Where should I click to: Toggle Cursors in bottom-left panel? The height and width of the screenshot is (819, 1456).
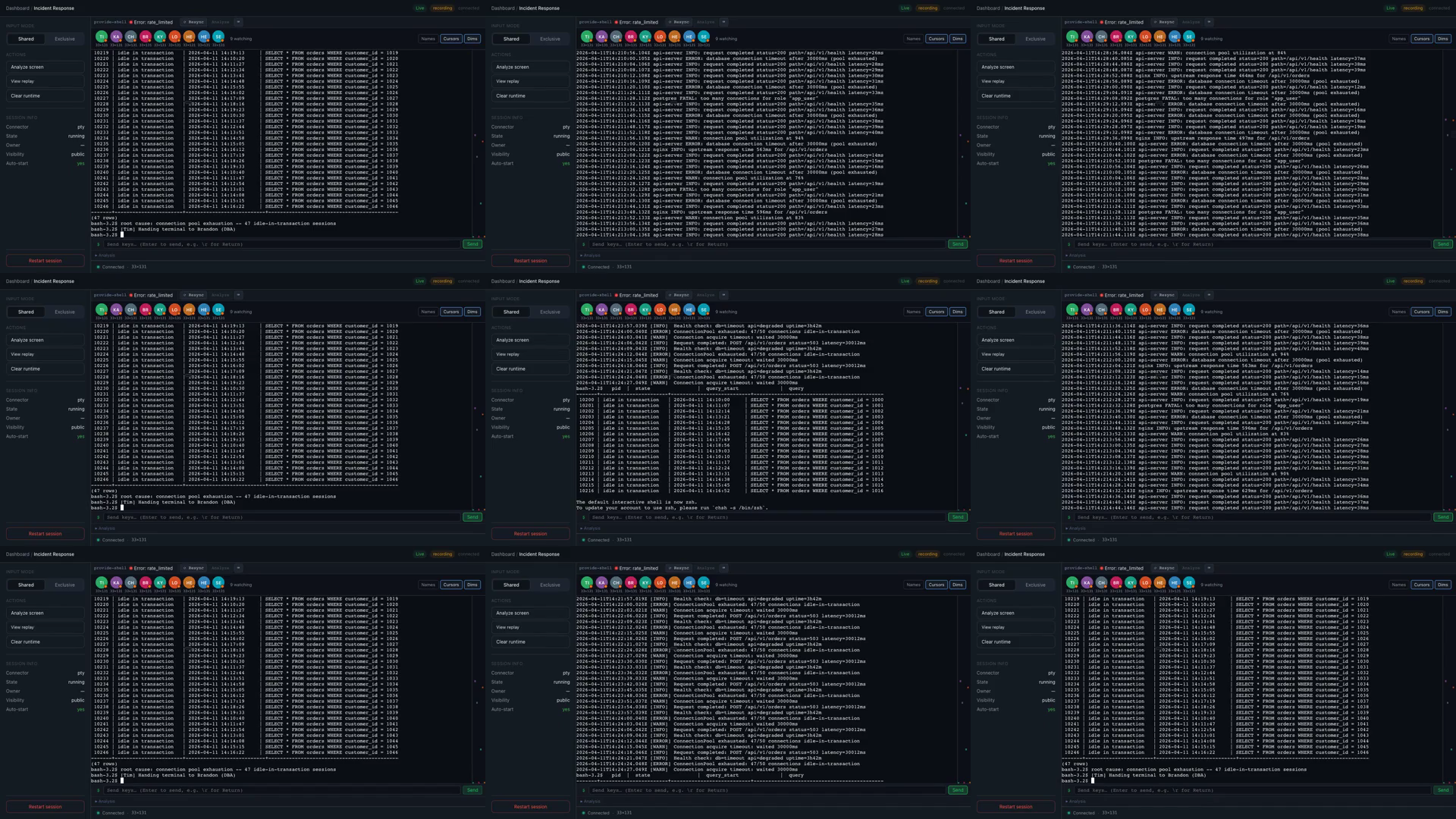tap(451, 585)
